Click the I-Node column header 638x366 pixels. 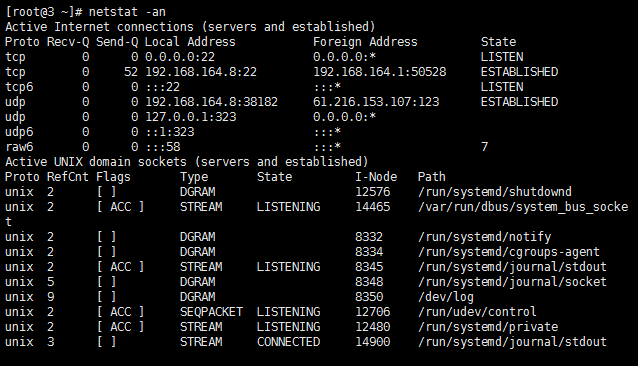[376, 177]
